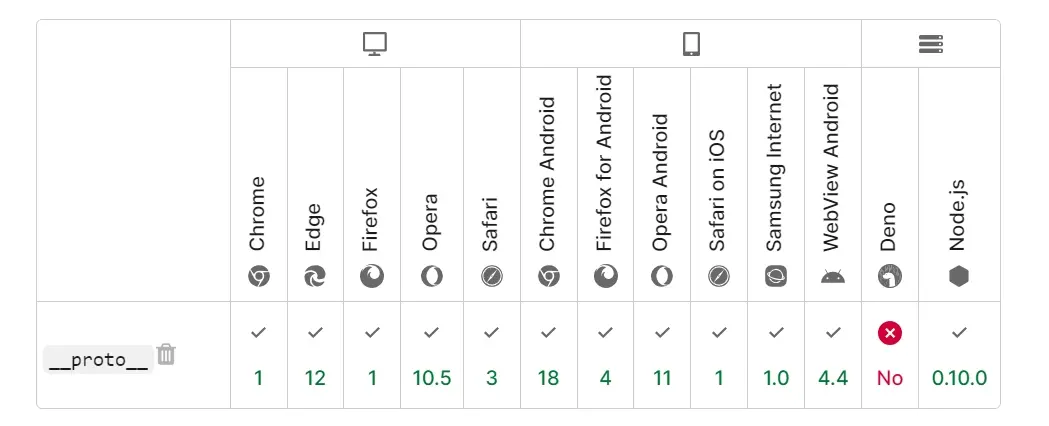Select the __proto__ feature label
The image size is (1049, 426).
[x=98, y=360]
